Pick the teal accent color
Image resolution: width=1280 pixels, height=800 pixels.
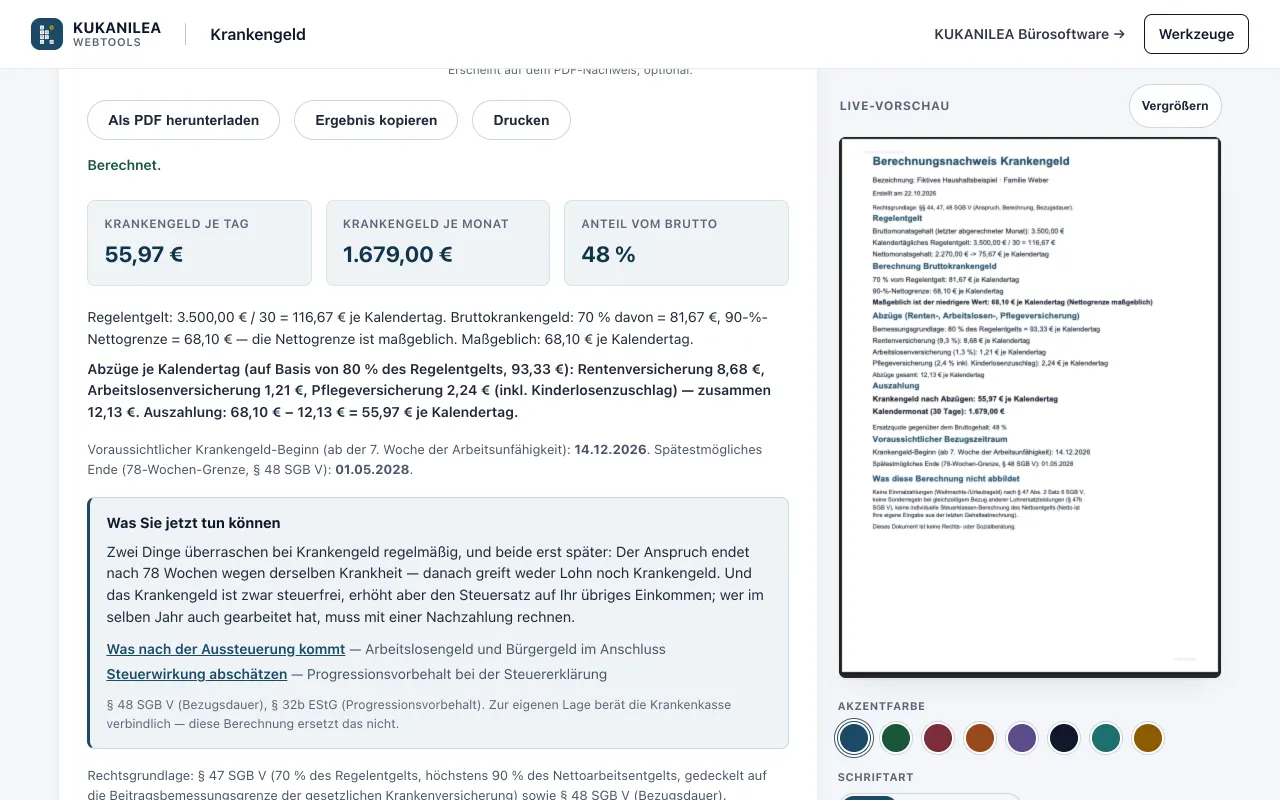click(1106, 738)
